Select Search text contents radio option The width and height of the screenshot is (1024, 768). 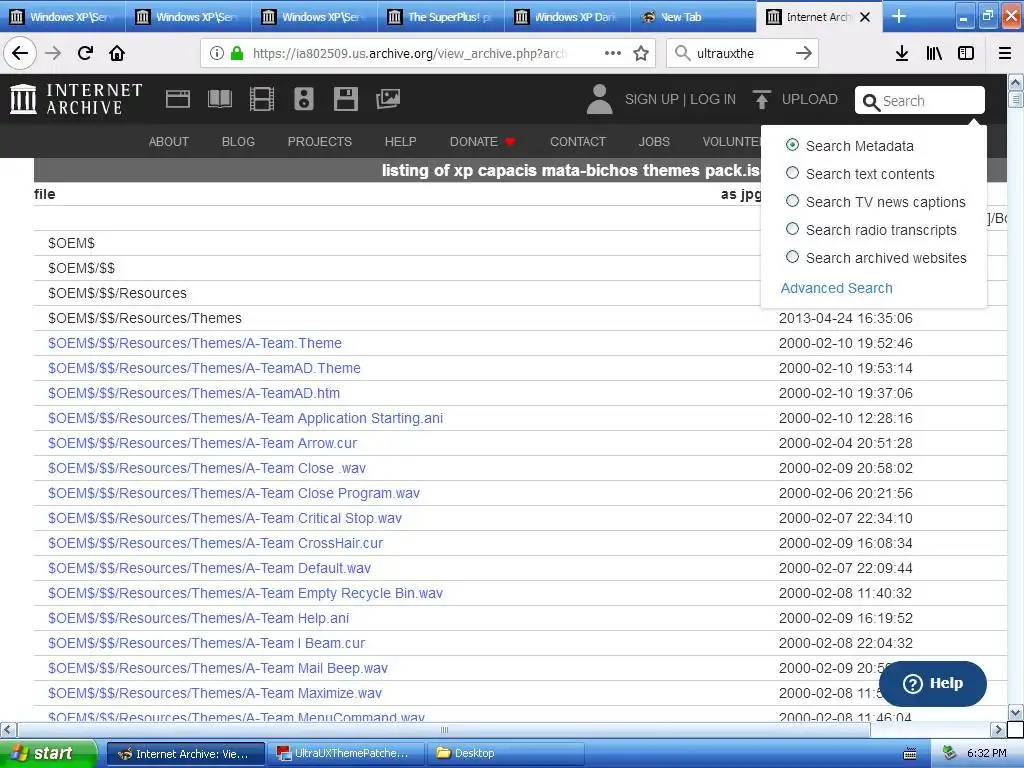pyautogui.click(x=792, y=173)
